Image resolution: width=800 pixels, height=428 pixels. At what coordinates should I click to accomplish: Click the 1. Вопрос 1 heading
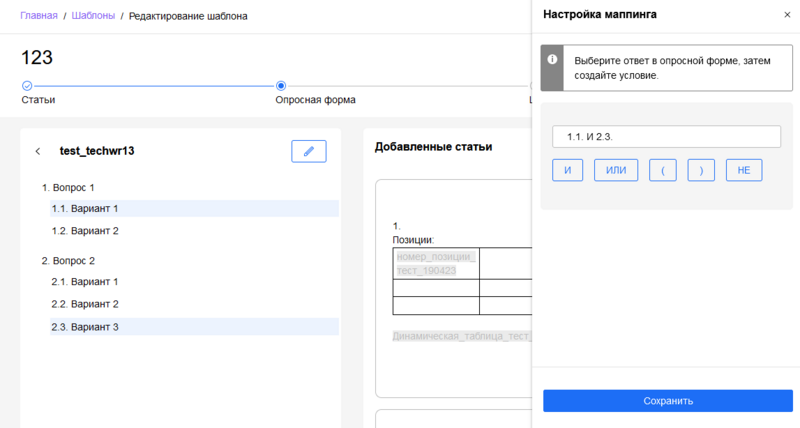tap(68, 187)
